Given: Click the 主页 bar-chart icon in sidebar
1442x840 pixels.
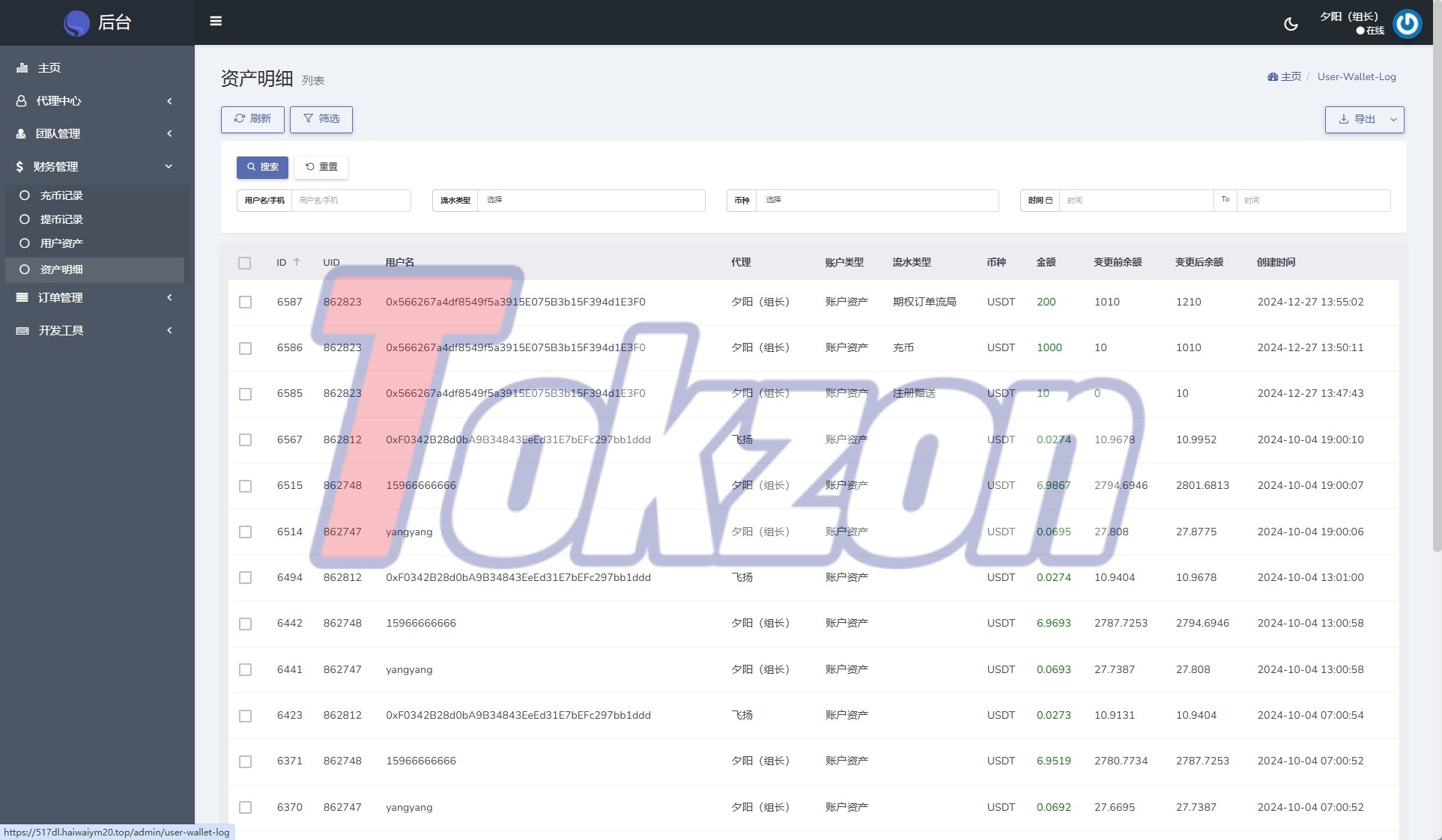Looking at the screenshot, I should [22, 68].
